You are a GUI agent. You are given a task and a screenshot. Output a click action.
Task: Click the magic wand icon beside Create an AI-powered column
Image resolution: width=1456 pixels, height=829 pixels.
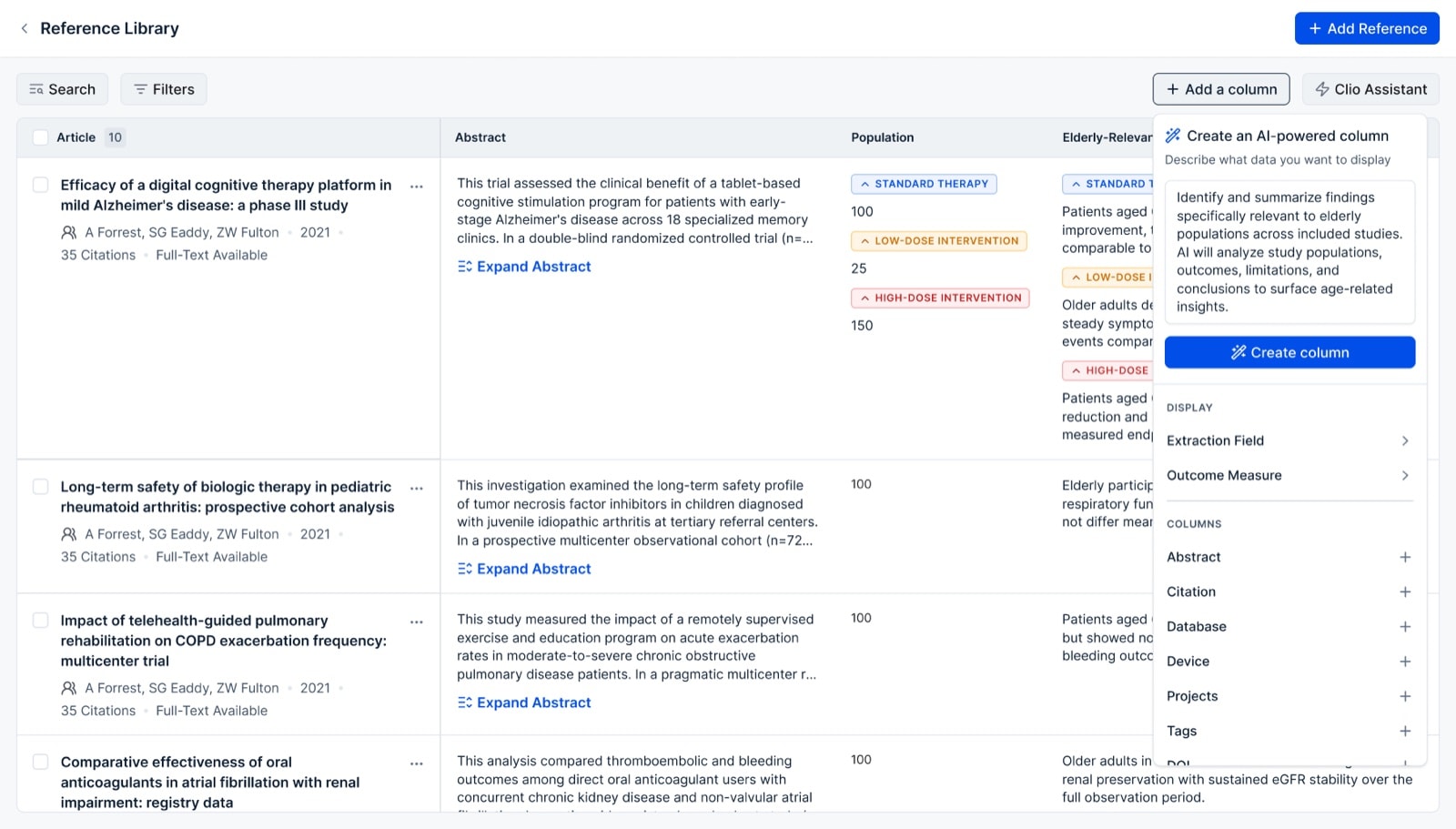(1173, 136)
